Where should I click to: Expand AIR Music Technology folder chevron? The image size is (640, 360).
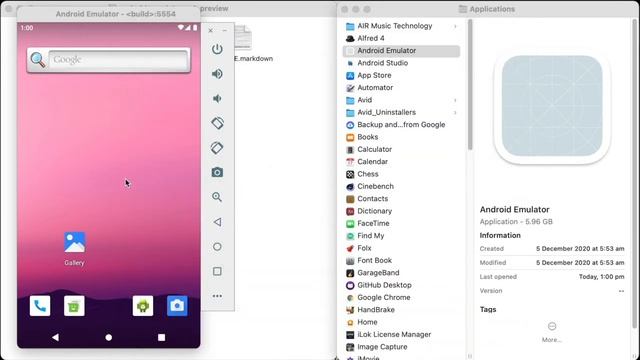pyautogui.click(x=455, y=26)
